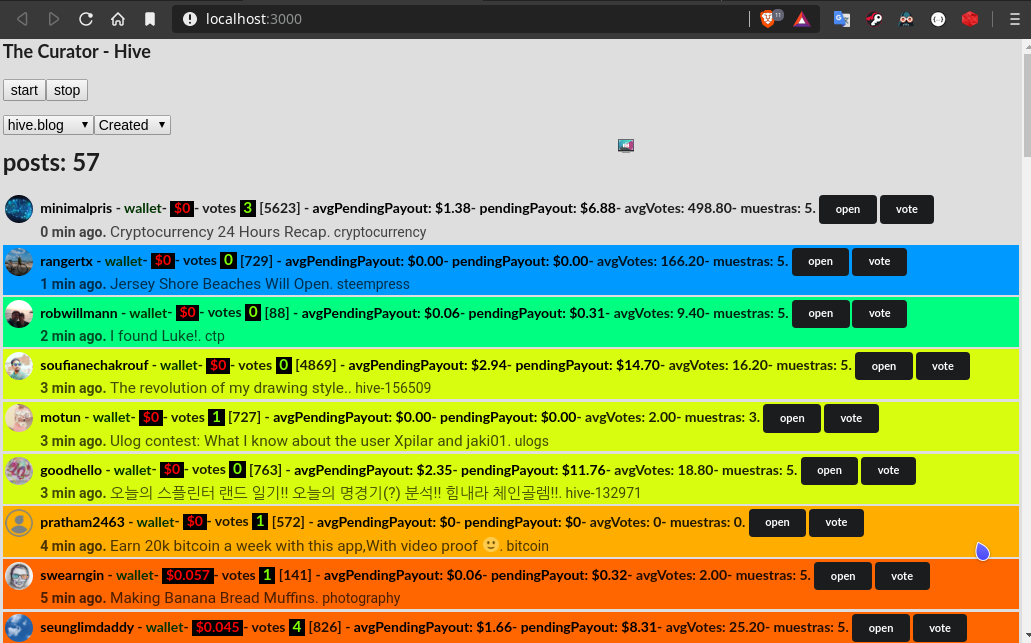Click title 'Cryptocurrency 24 Hours Recap'
This screenshot has height=643, width=1031.
click(x=219, y=232)
